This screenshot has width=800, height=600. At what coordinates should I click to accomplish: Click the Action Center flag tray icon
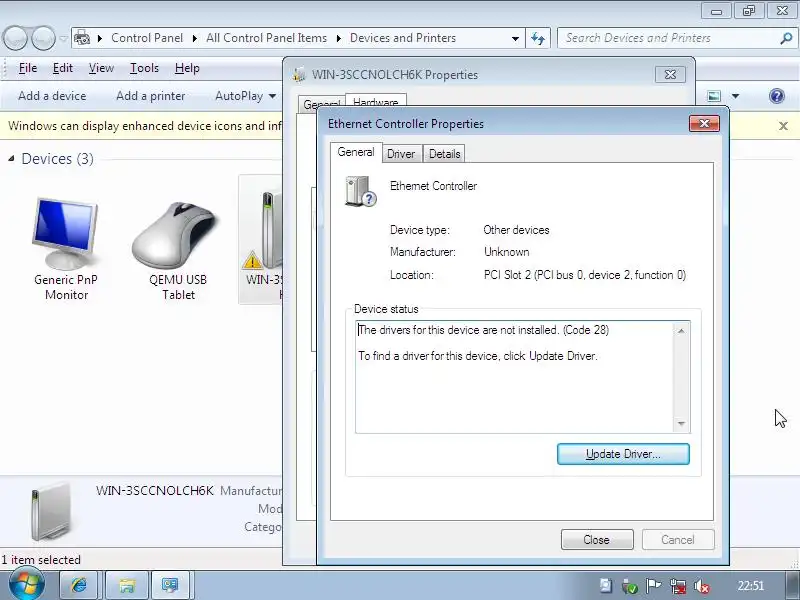654,586
